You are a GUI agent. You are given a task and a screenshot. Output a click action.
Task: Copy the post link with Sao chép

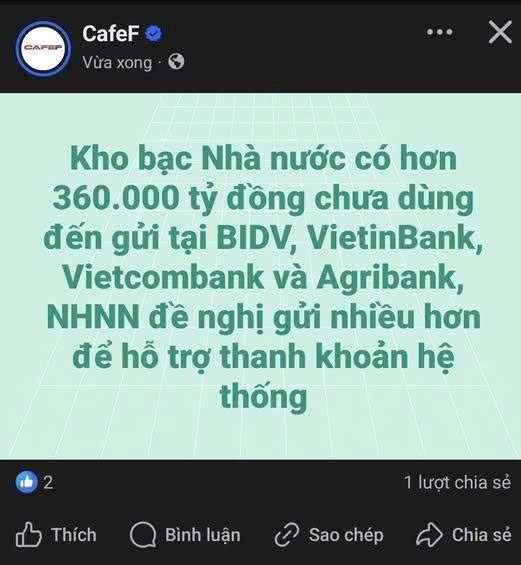(x=346, y=535)
